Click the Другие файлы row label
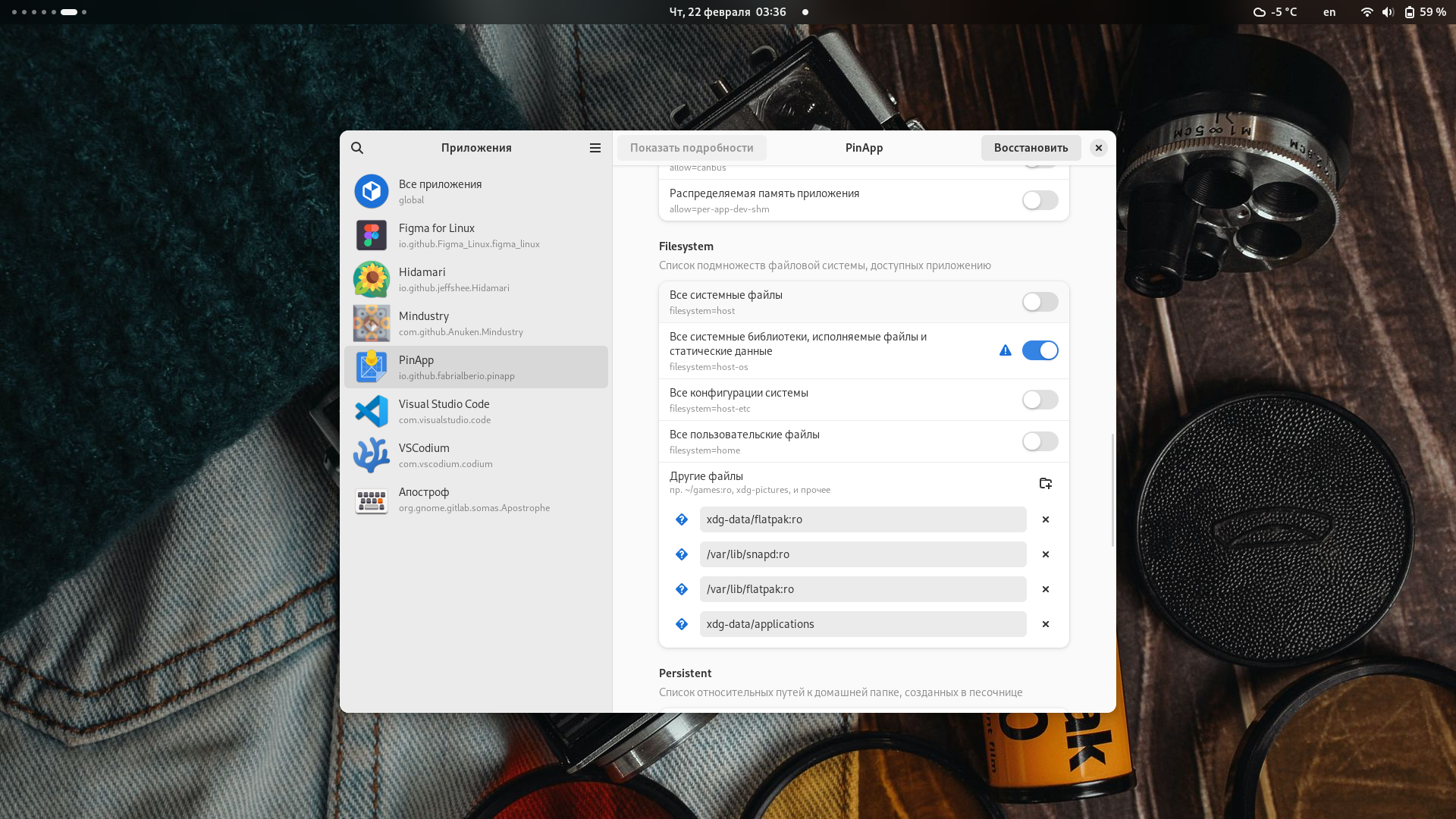Screen dimensions: 1456x819 click(x=706, y=476)
